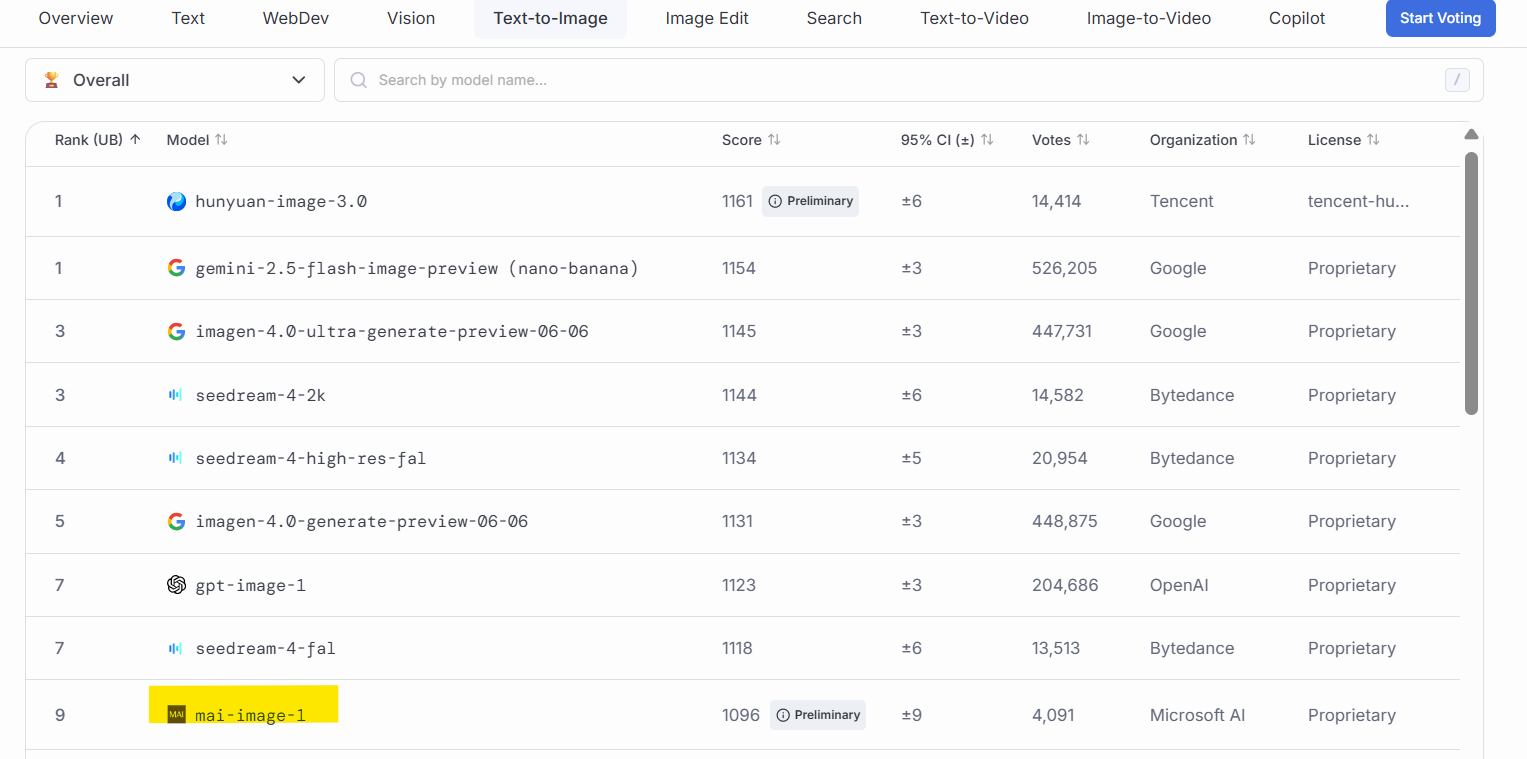Click the Bytedance icon beside seedream-4-high-res-fal
Screen dimensions: 1527x759
(x=176, y=458)
